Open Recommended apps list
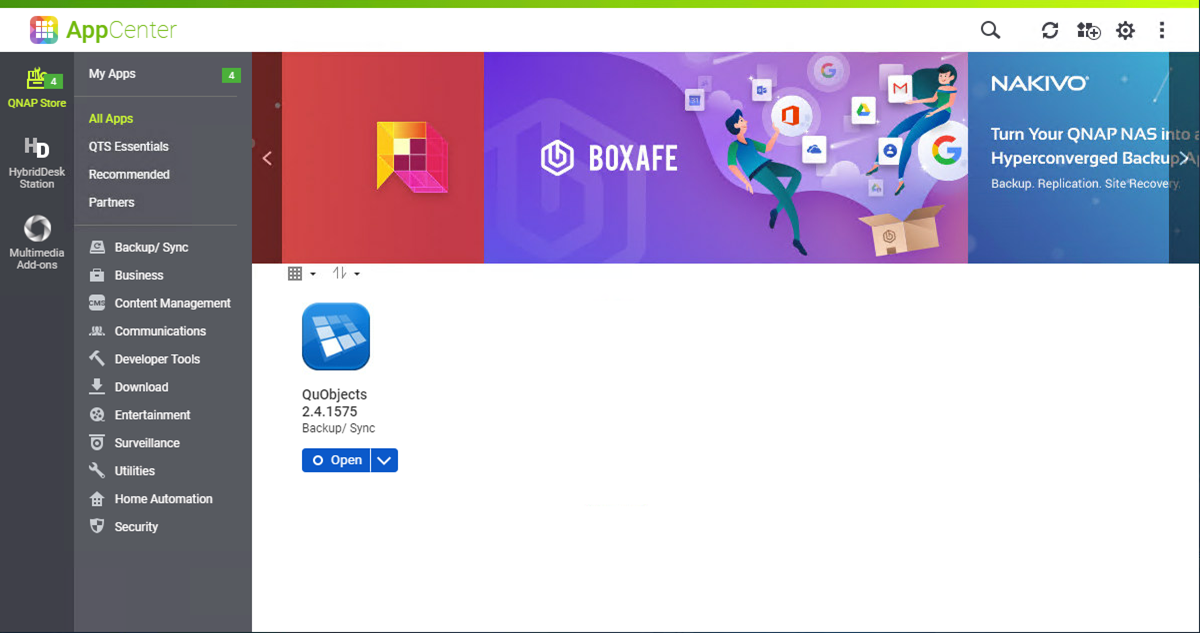1200x633 pixels. (129, 174)
